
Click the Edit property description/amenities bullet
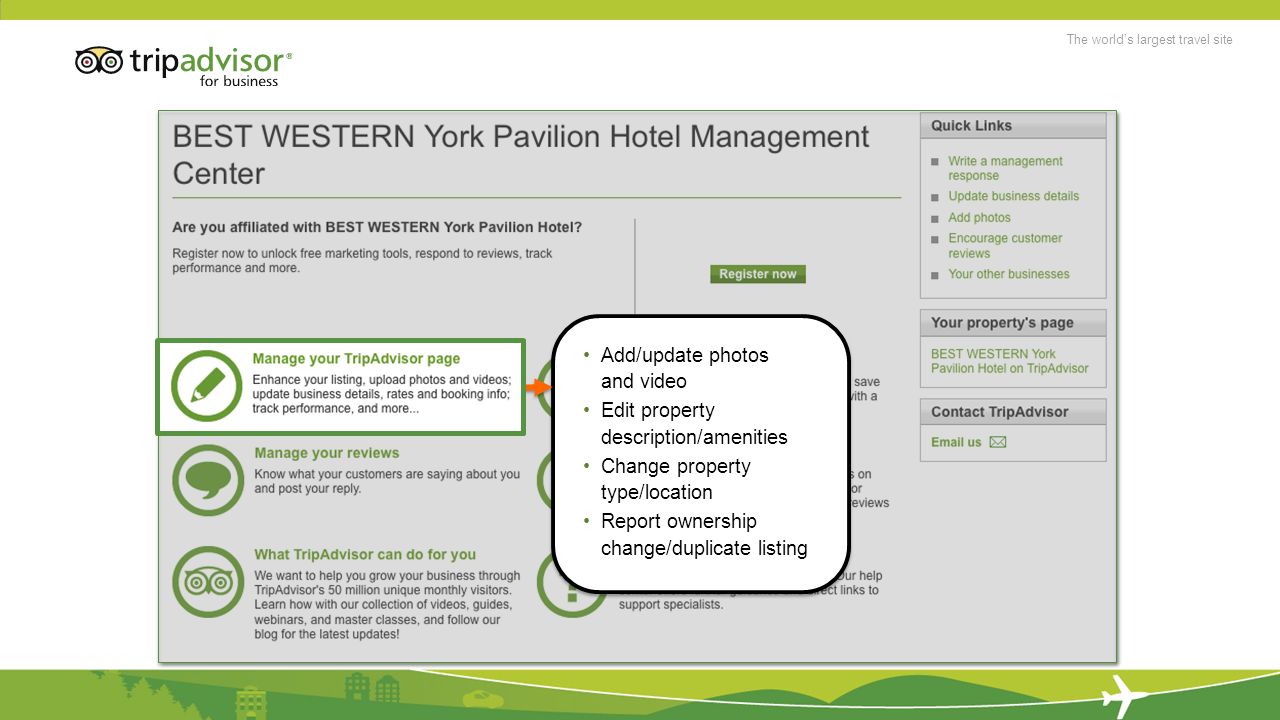[694, 424]
